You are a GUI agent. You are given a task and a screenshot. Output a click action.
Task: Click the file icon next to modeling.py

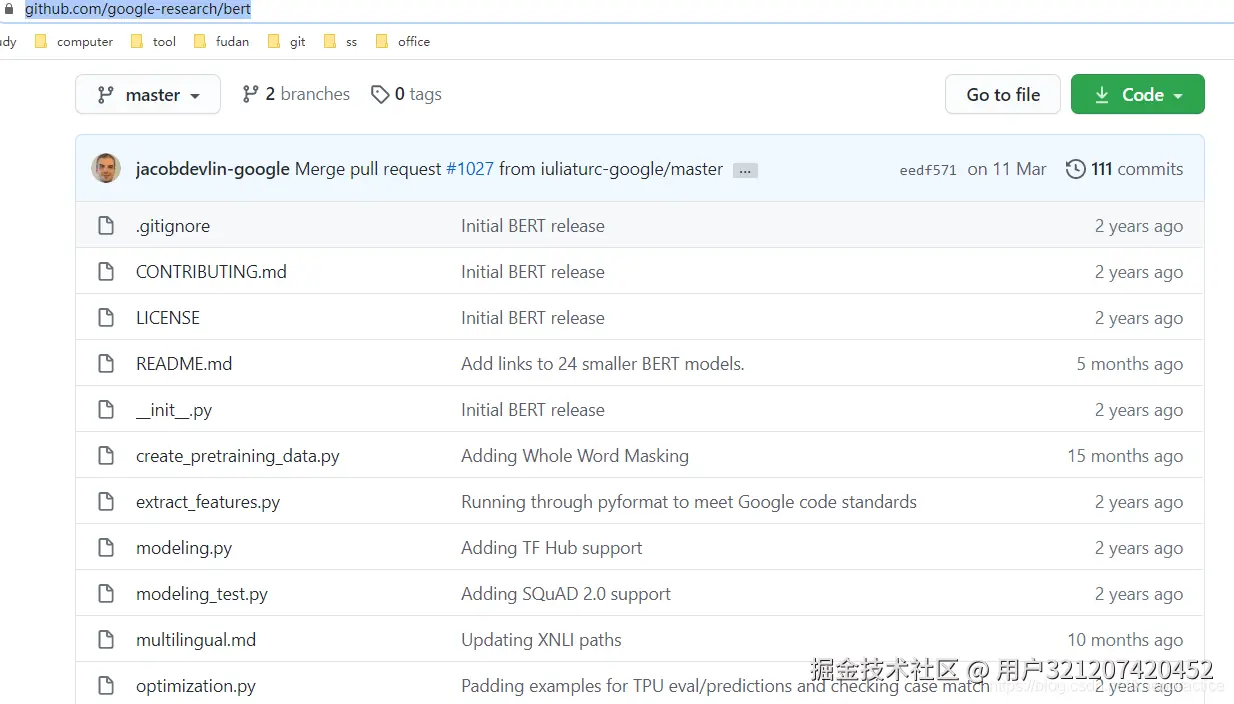[x=106, y=548]
